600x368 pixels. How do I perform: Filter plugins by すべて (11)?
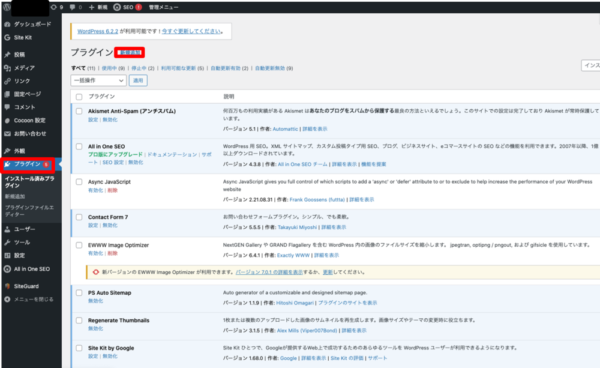[x=83, y=68]
